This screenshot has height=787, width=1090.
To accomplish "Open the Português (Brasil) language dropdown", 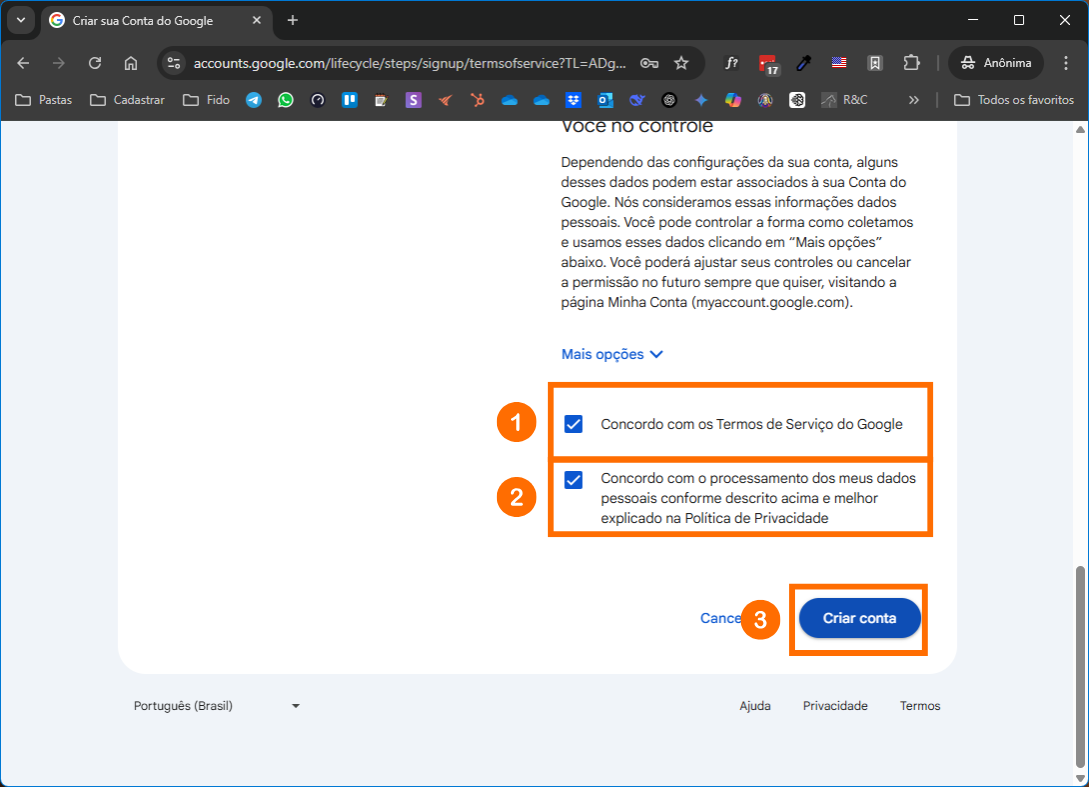I will 217,706.
